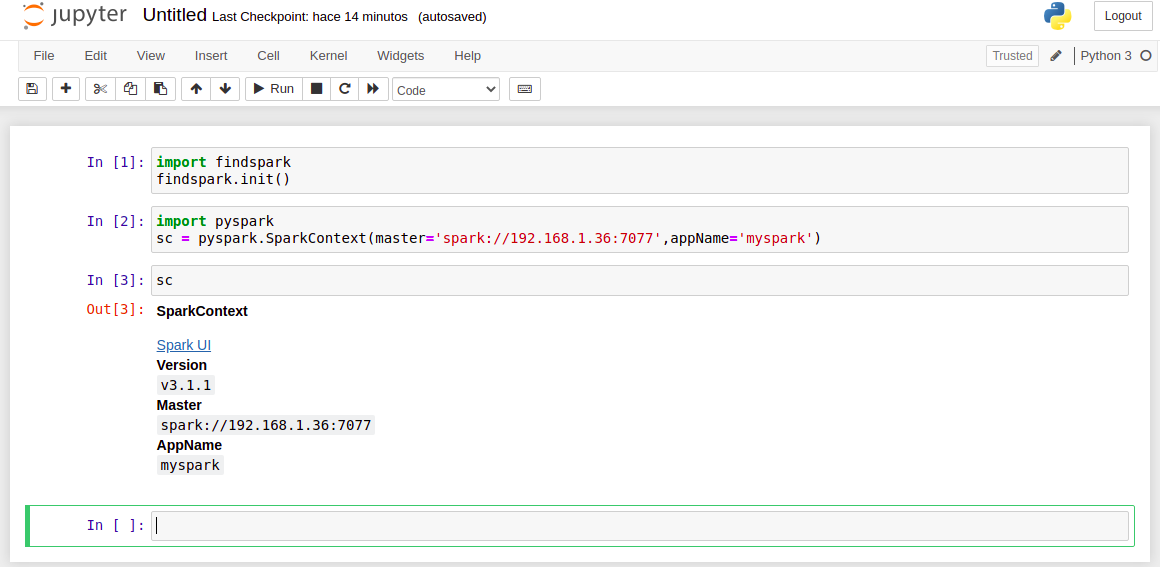This screenshot has width=1160, height=567.
Task: Move selected cell up arrow
Action: click(x=196, y=89)
